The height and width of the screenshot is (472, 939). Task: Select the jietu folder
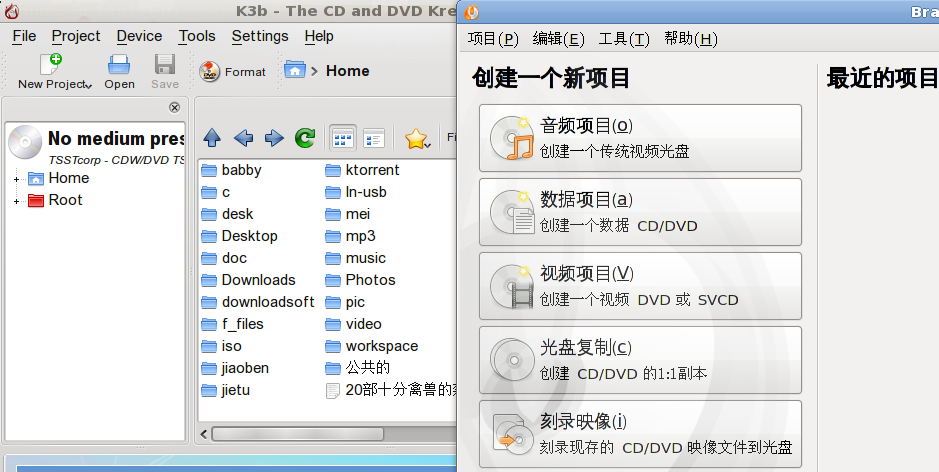225,390
